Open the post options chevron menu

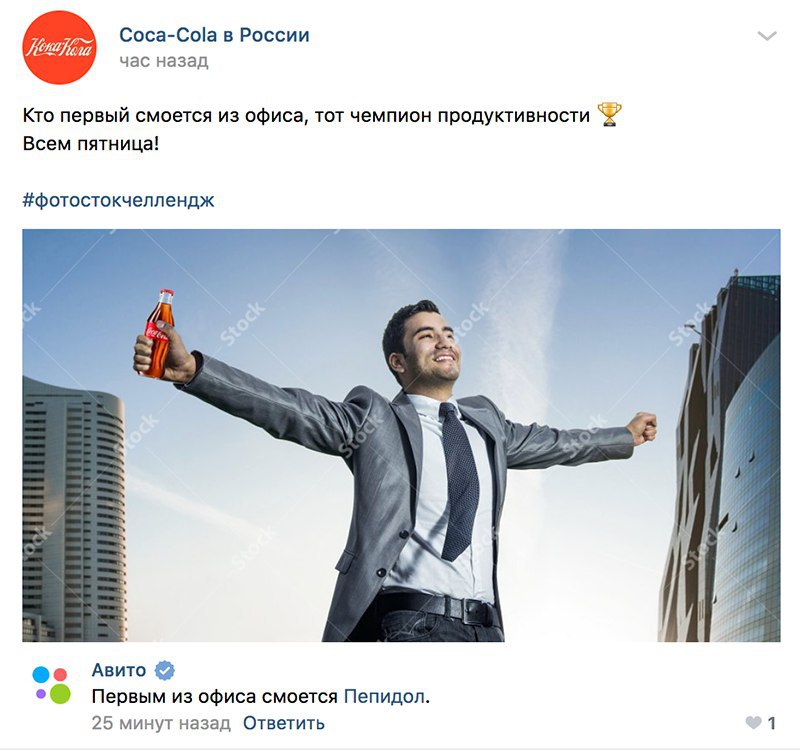[767, 36]
